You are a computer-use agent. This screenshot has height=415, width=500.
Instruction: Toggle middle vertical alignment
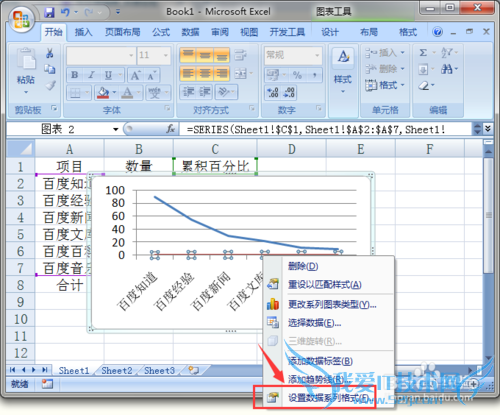tap(205, 55)
